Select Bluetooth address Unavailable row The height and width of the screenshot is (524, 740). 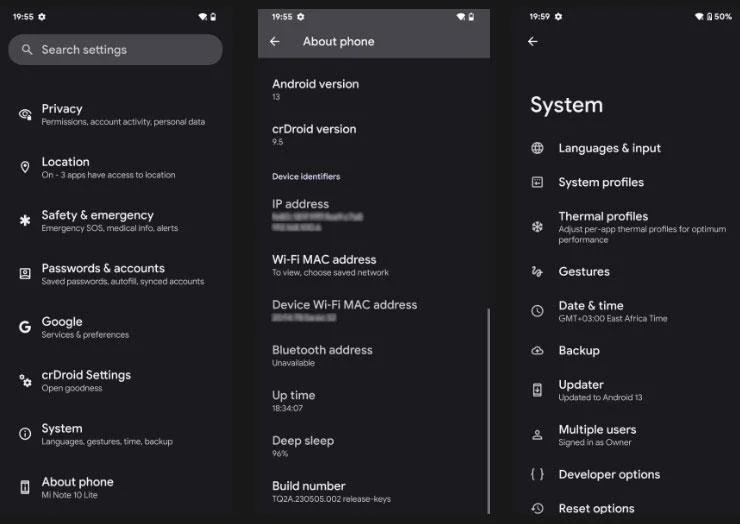tap(374, 356)
